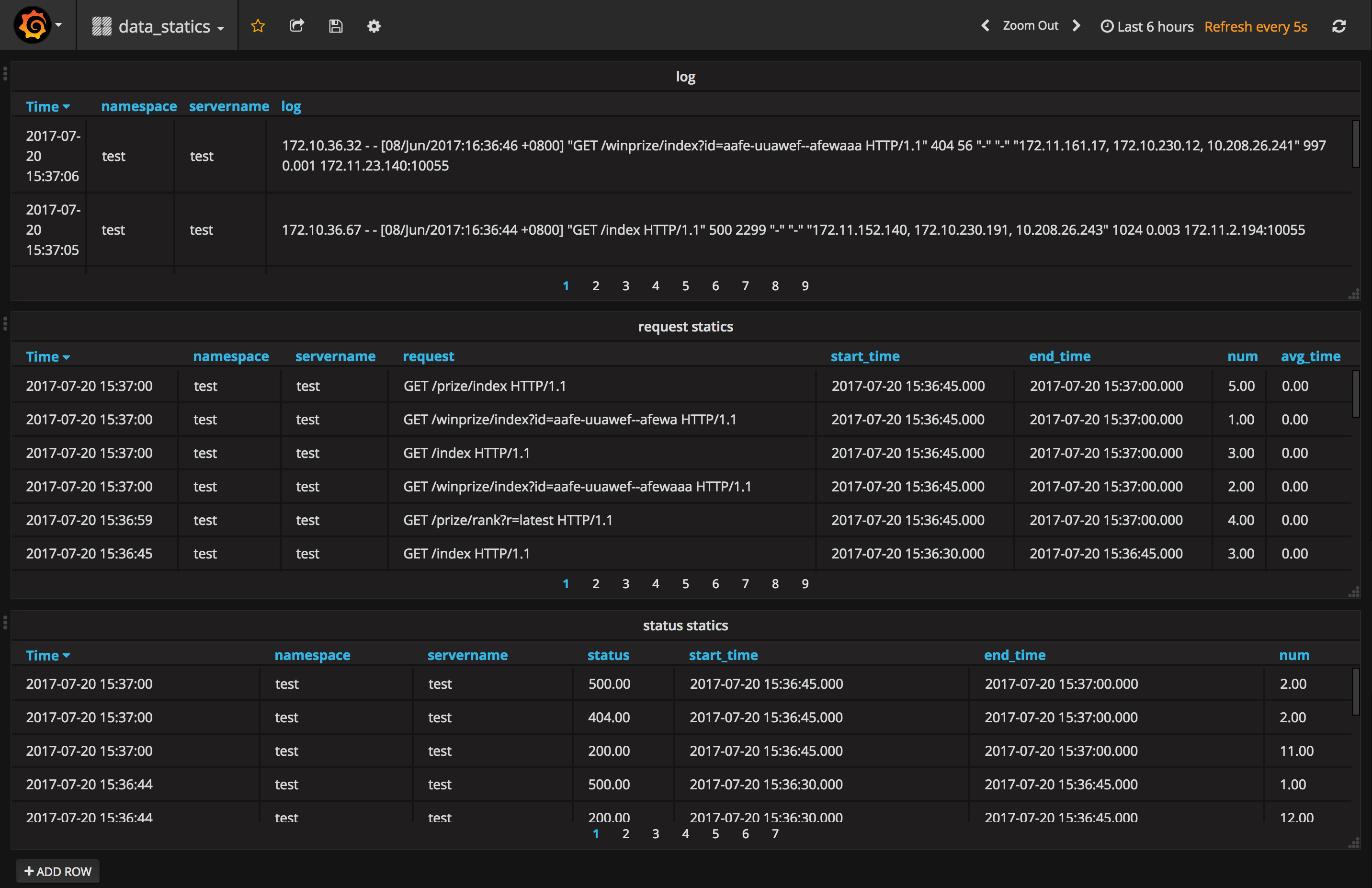Screen dimensions: 1372x888
Task: Go to page 9 of log panel
Action: click(x=805, y=286)
